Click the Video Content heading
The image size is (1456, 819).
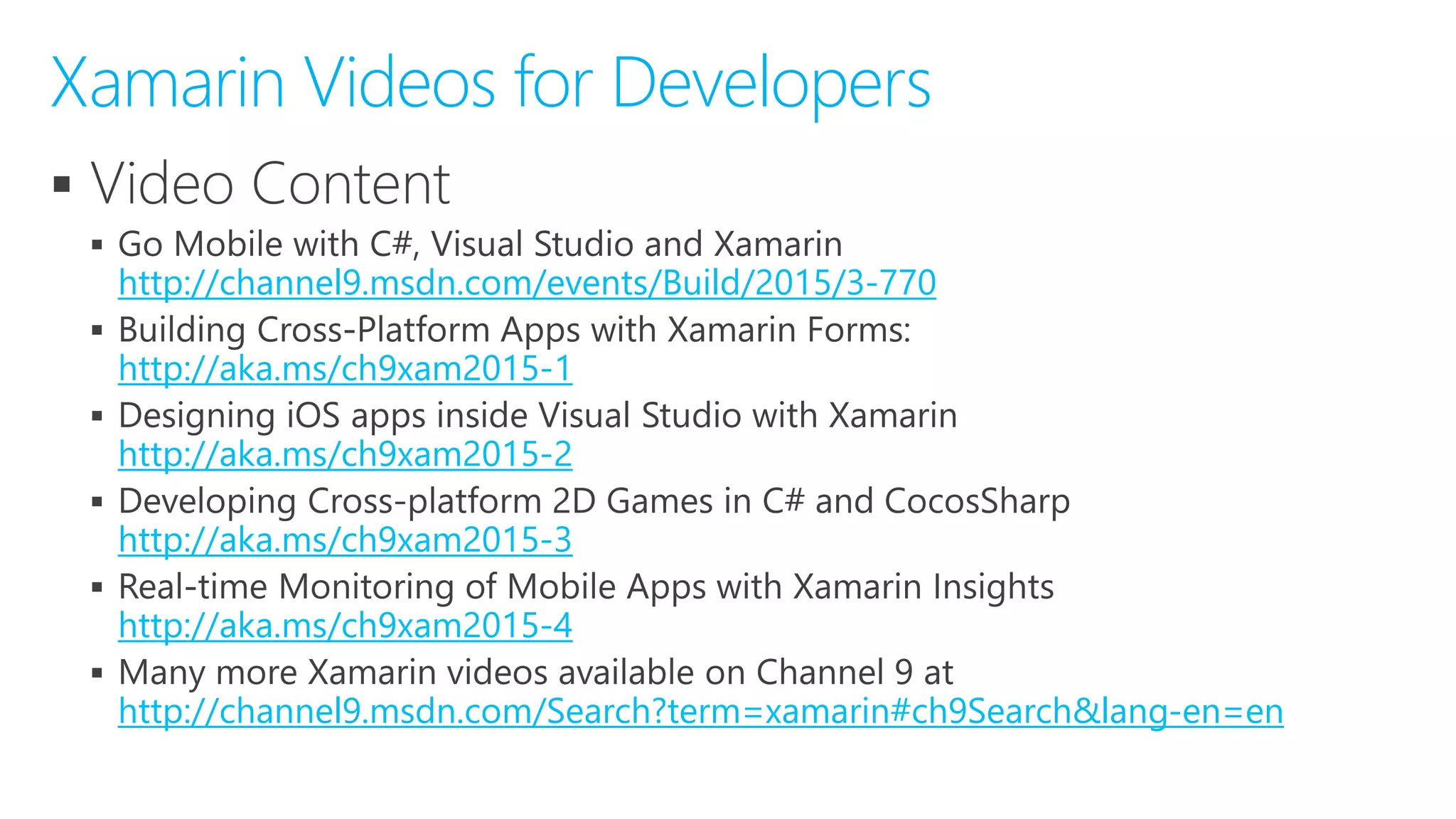point(270,184)
